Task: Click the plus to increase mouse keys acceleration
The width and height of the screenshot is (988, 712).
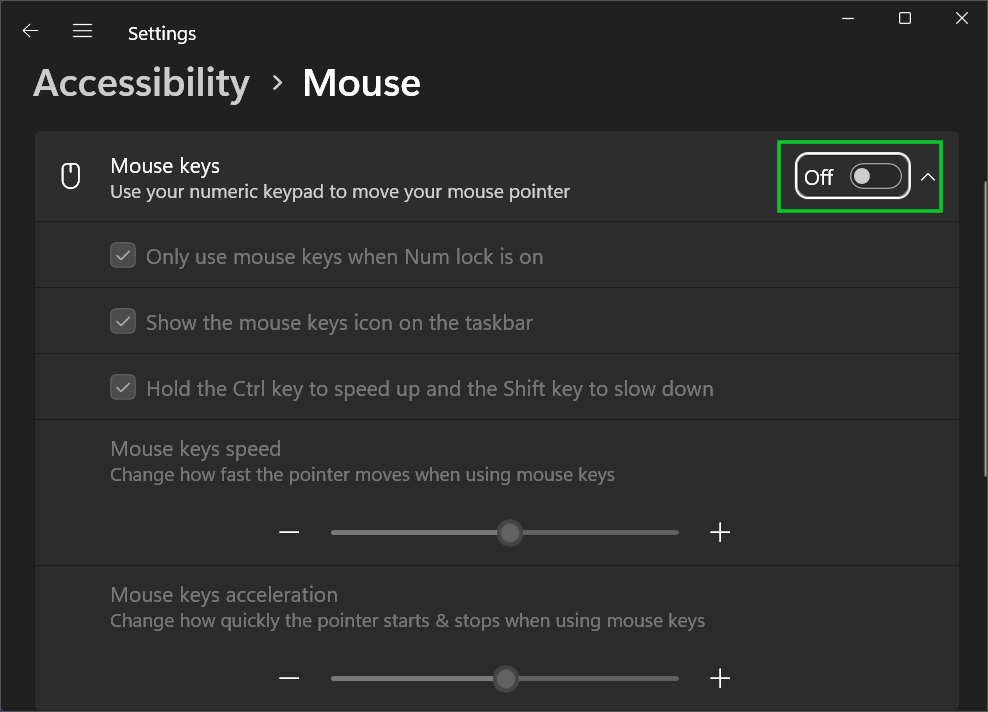Action: 720,678
